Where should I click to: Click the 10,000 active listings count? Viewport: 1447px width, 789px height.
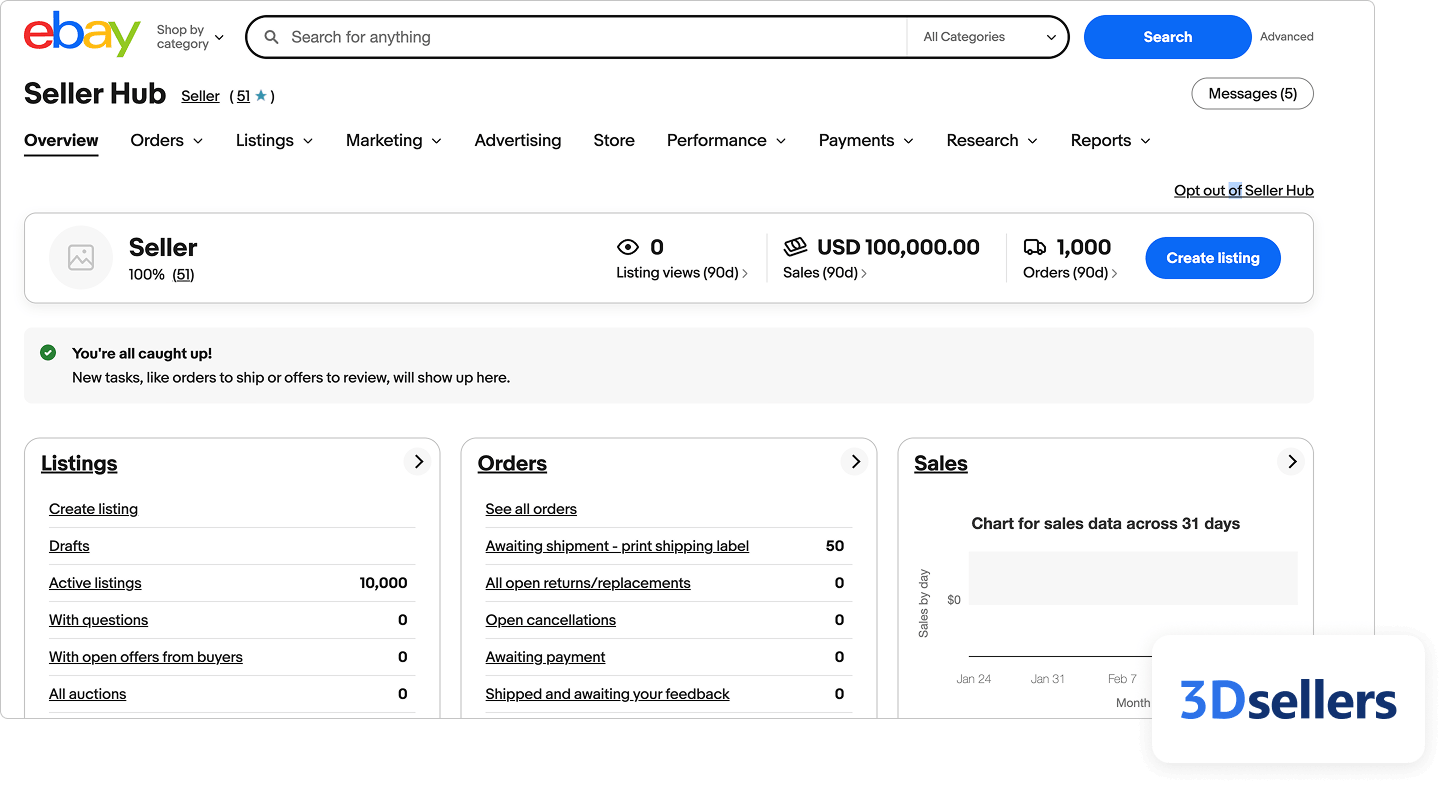(x=383, y=583)
